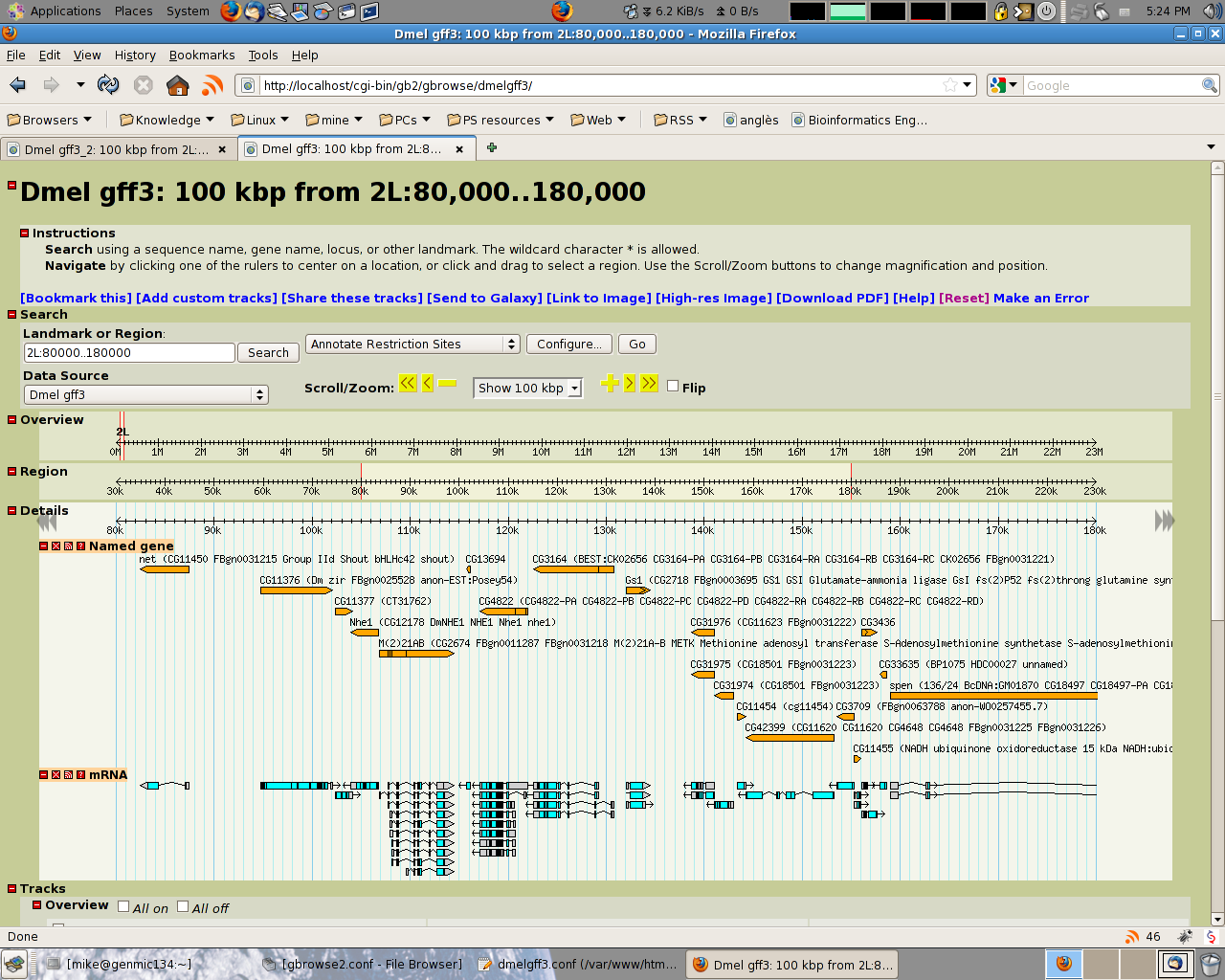Collapse the Named gene track

[43, 546]
